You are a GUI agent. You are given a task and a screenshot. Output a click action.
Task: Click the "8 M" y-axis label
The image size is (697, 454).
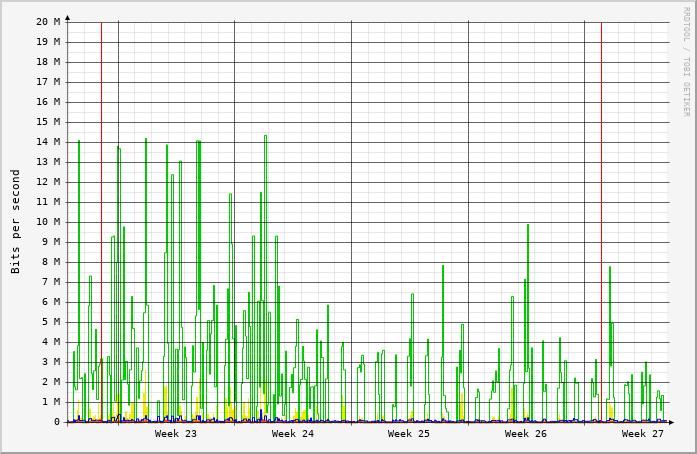pyautogui.click(x=51, y=262)
